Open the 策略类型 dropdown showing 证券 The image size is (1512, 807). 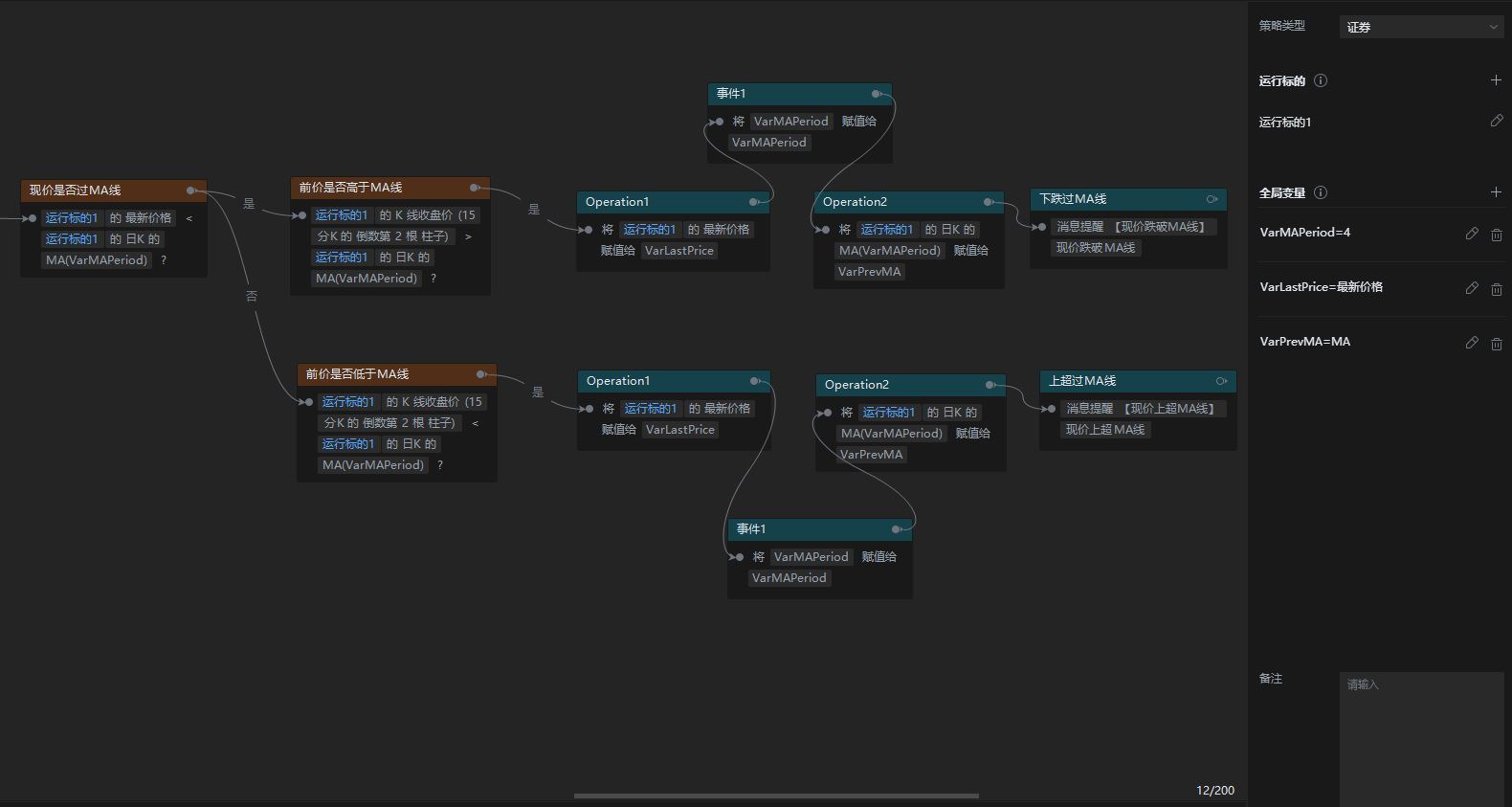(x=1422, y=27)
